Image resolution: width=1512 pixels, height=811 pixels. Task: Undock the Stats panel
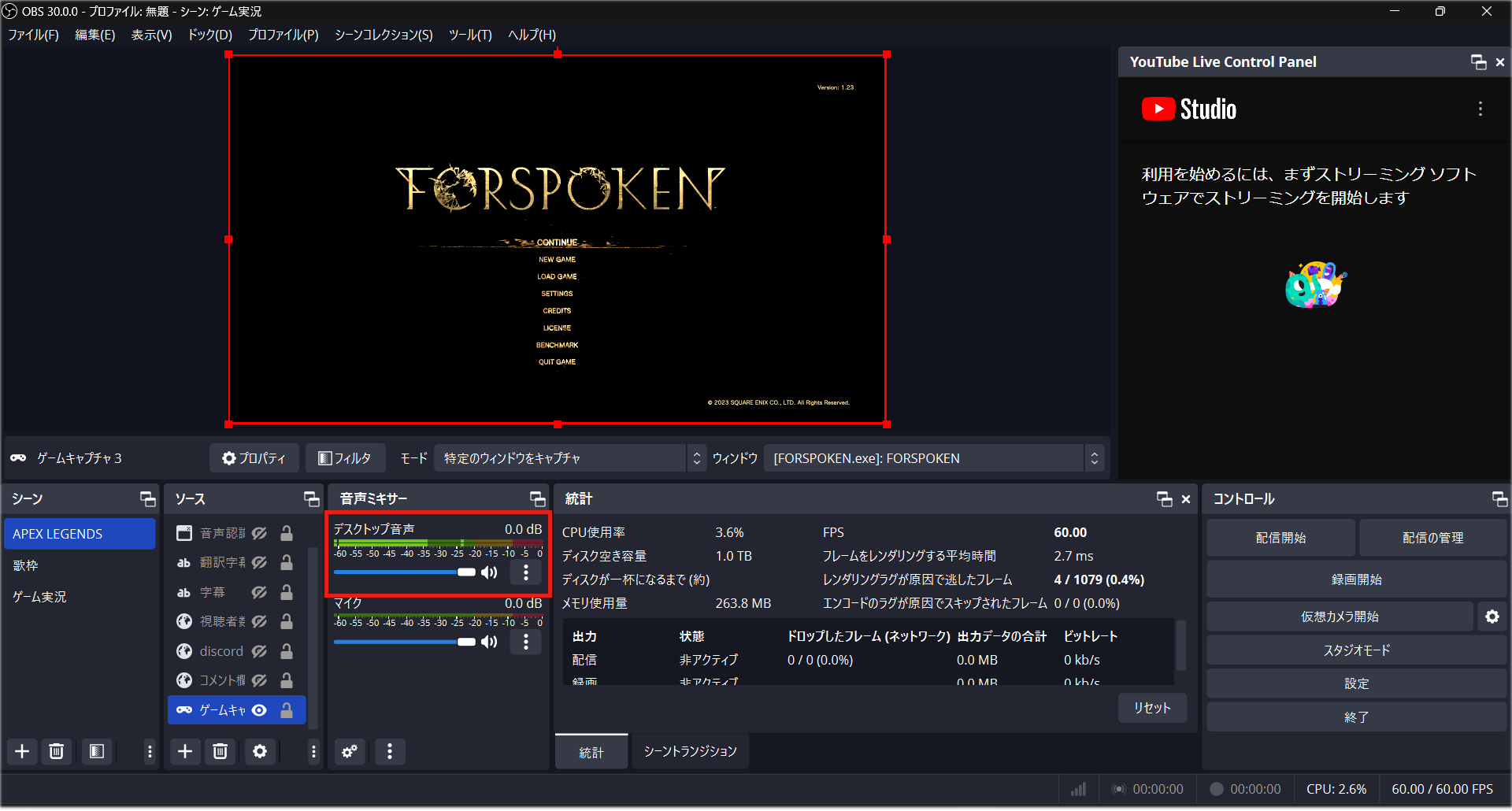pyautogui.click(x=1165, y=499)
